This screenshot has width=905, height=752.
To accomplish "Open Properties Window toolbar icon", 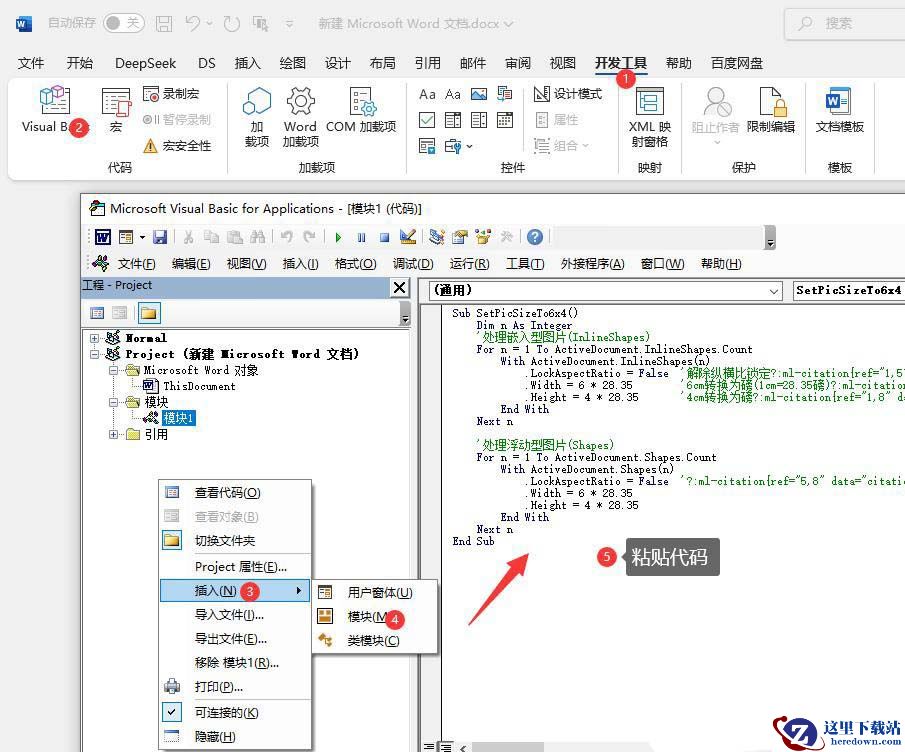I will [460, 237].
